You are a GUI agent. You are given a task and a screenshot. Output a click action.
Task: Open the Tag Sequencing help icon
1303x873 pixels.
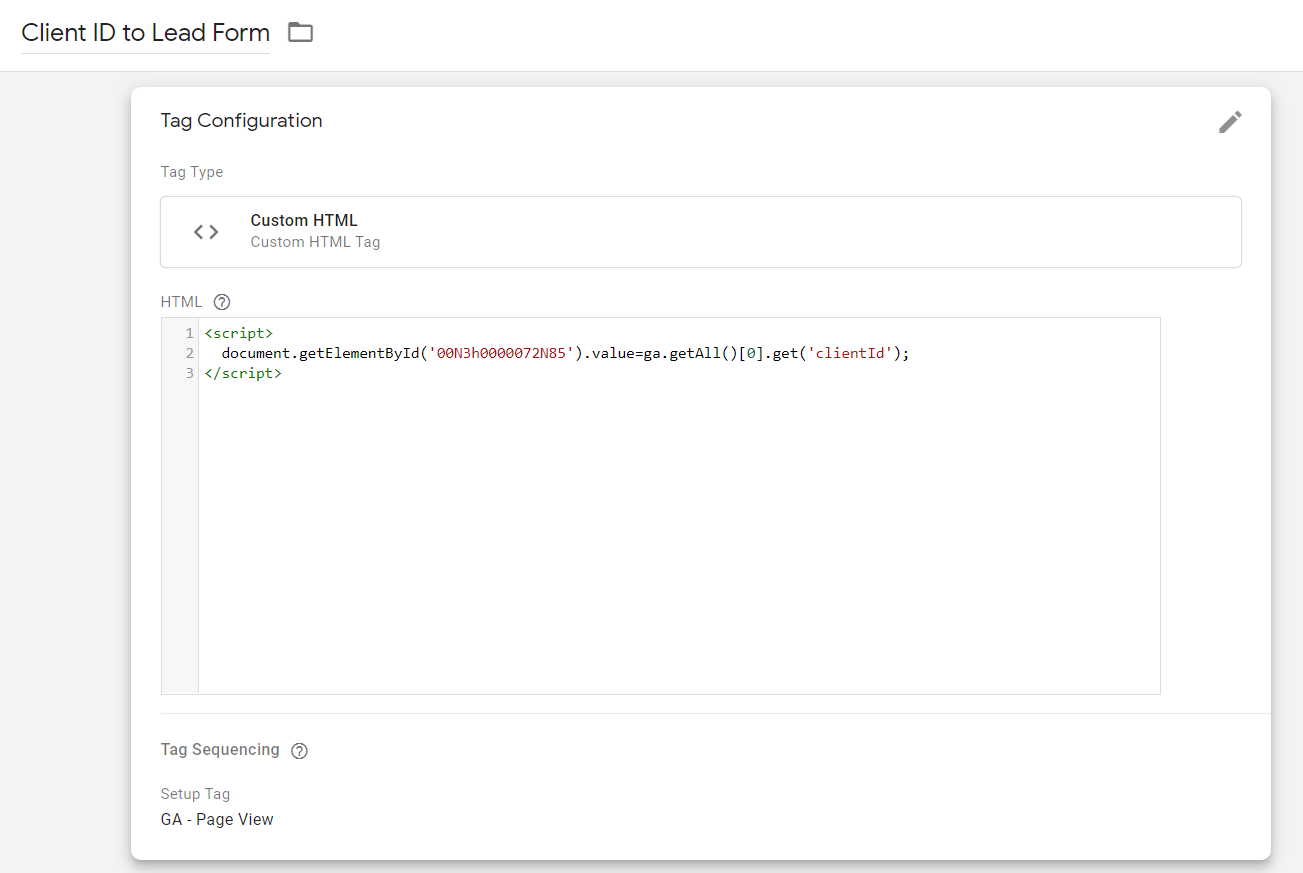[x=299, y=751]
